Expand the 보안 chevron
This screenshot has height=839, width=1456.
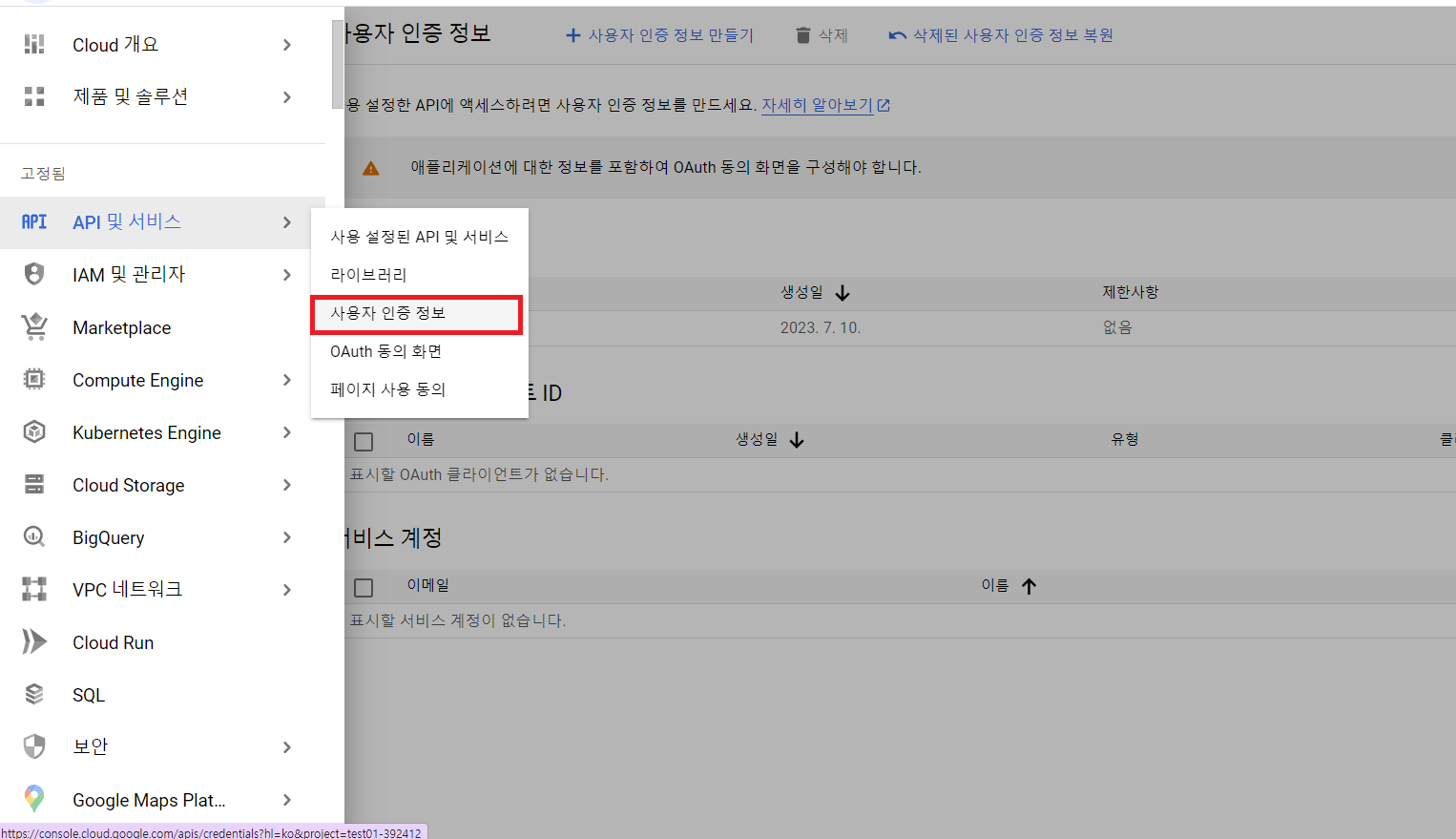click(287, 747)
